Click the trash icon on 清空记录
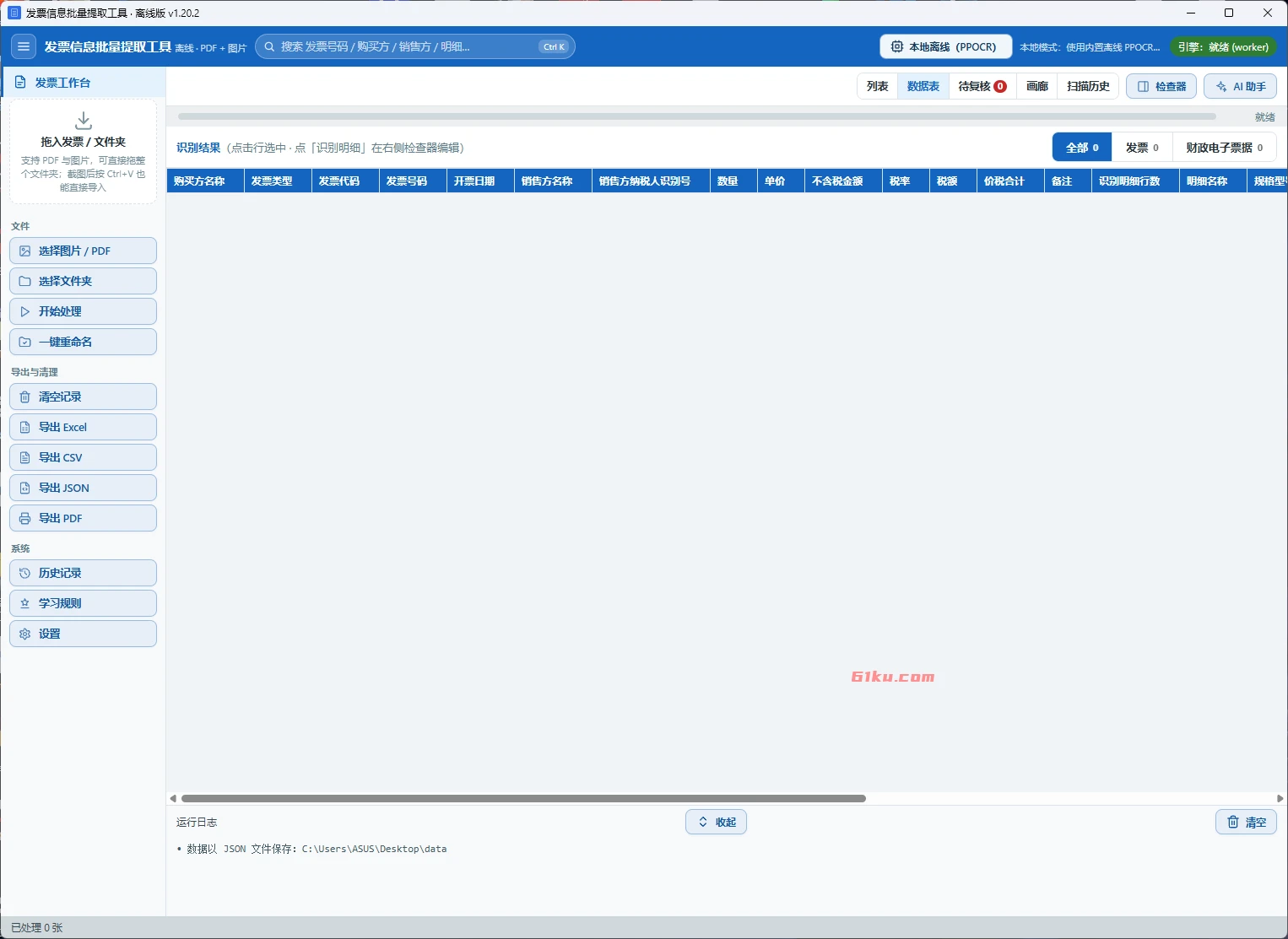The width and height of the screenshot is (1288, 939). [x=25, y=397]
